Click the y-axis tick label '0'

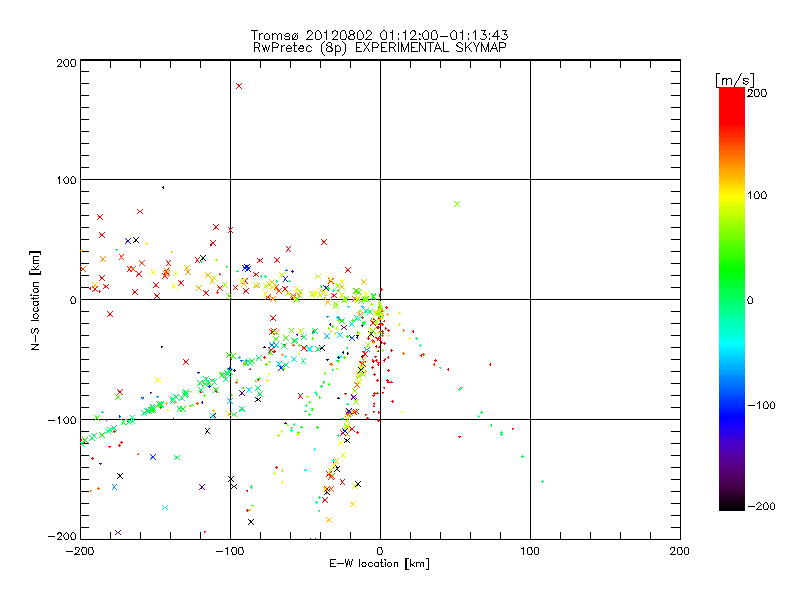pyautogui.click(x=73, y=300)
